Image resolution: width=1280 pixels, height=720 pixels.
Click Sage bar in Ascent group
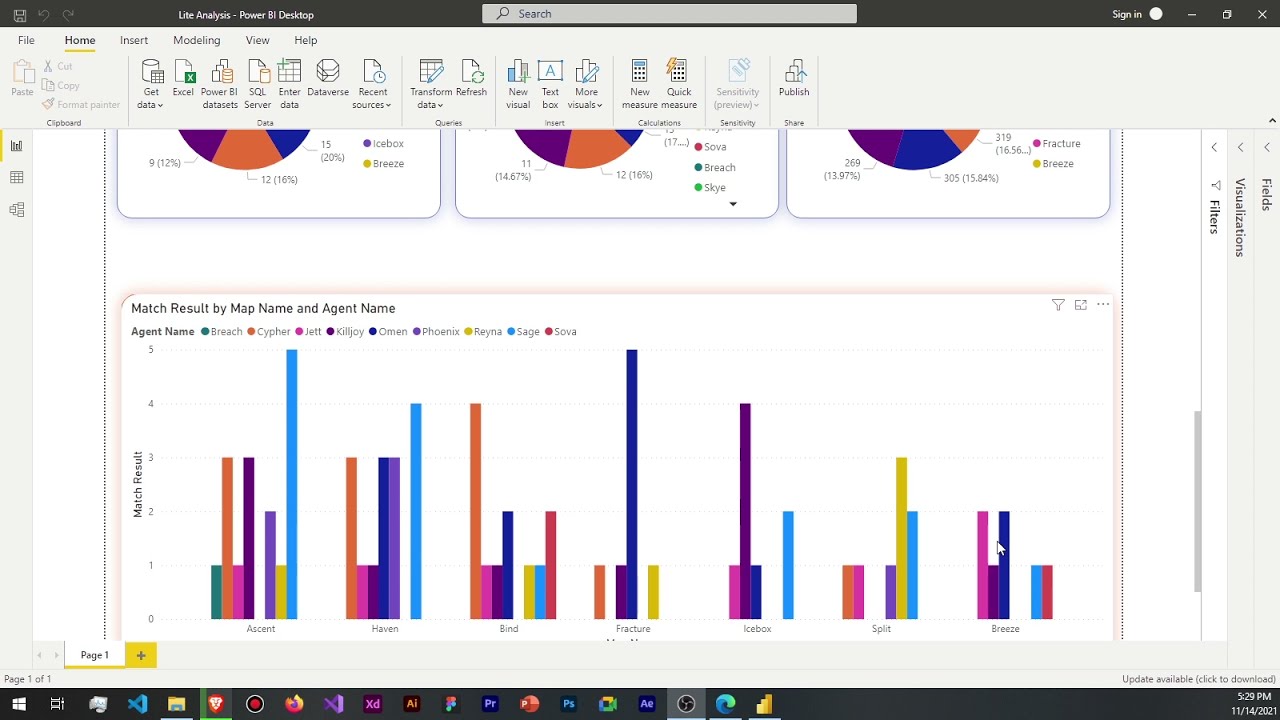click(292, 484)
